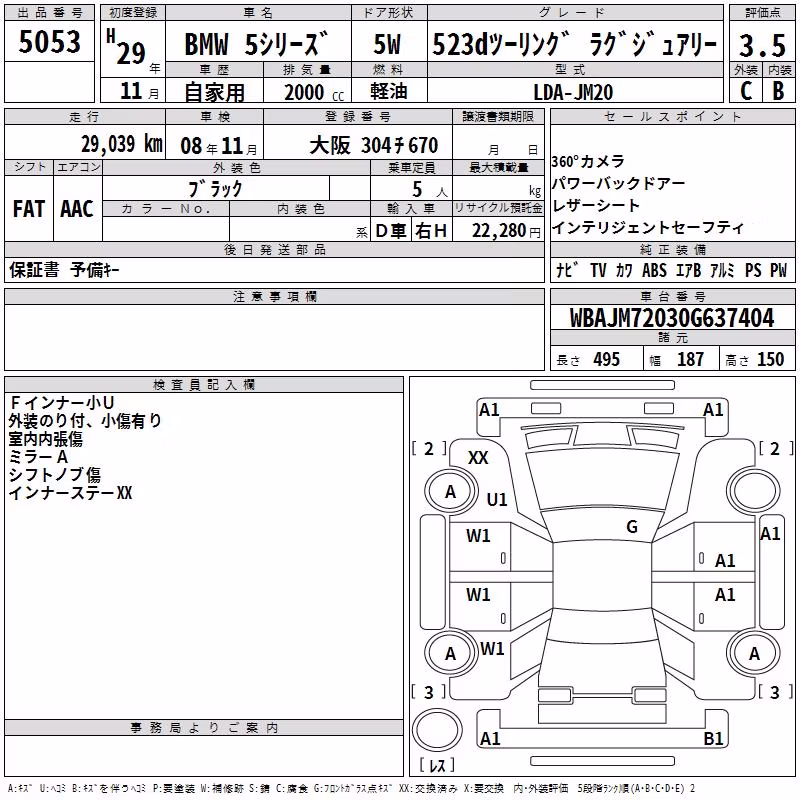Click 予備キー in later-shipped parts

pos(95,269)
